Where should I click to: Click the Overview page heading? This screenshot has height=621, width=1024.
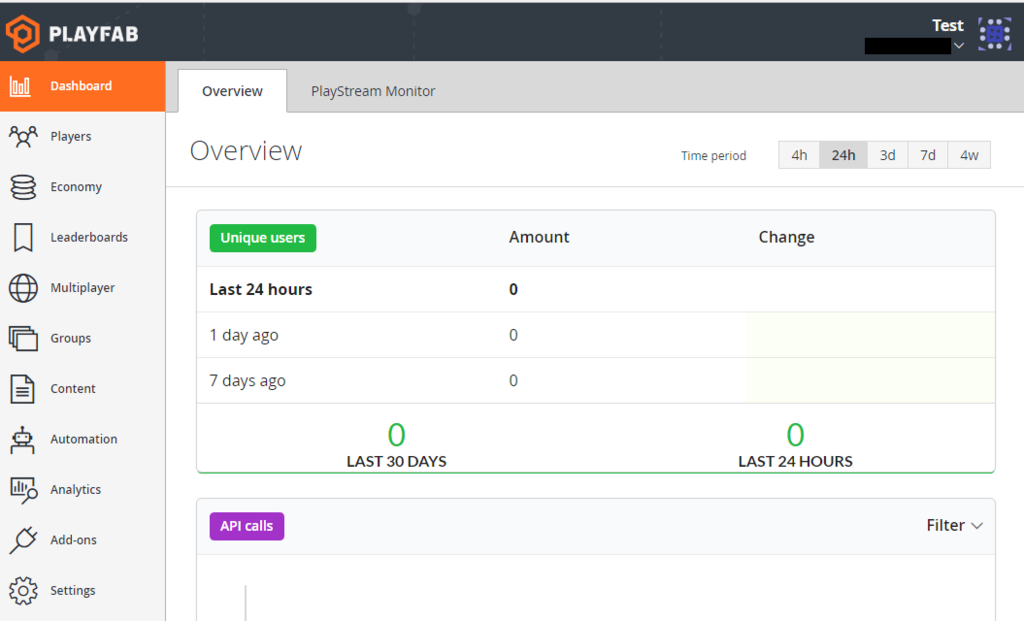(246, 151)
